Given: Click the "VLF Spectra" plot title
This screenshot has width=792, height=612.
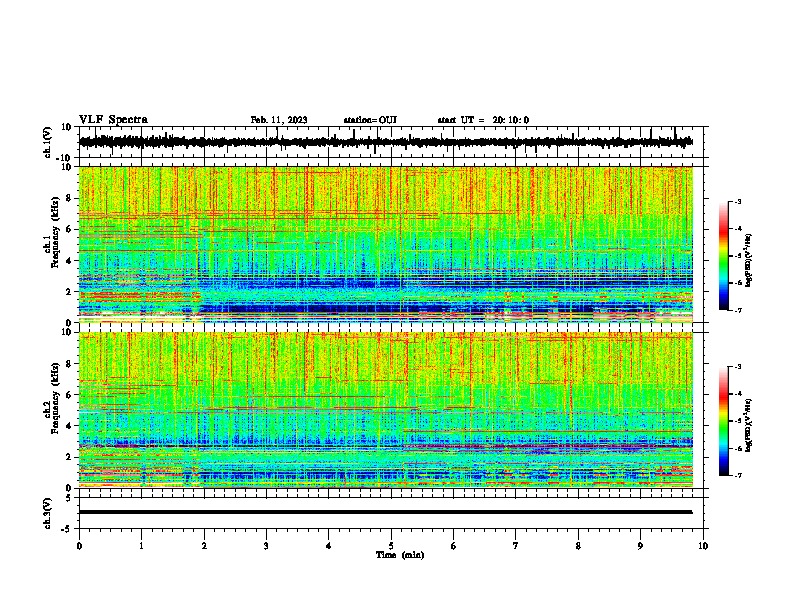Looking at the screenshot, I should 113,120.
